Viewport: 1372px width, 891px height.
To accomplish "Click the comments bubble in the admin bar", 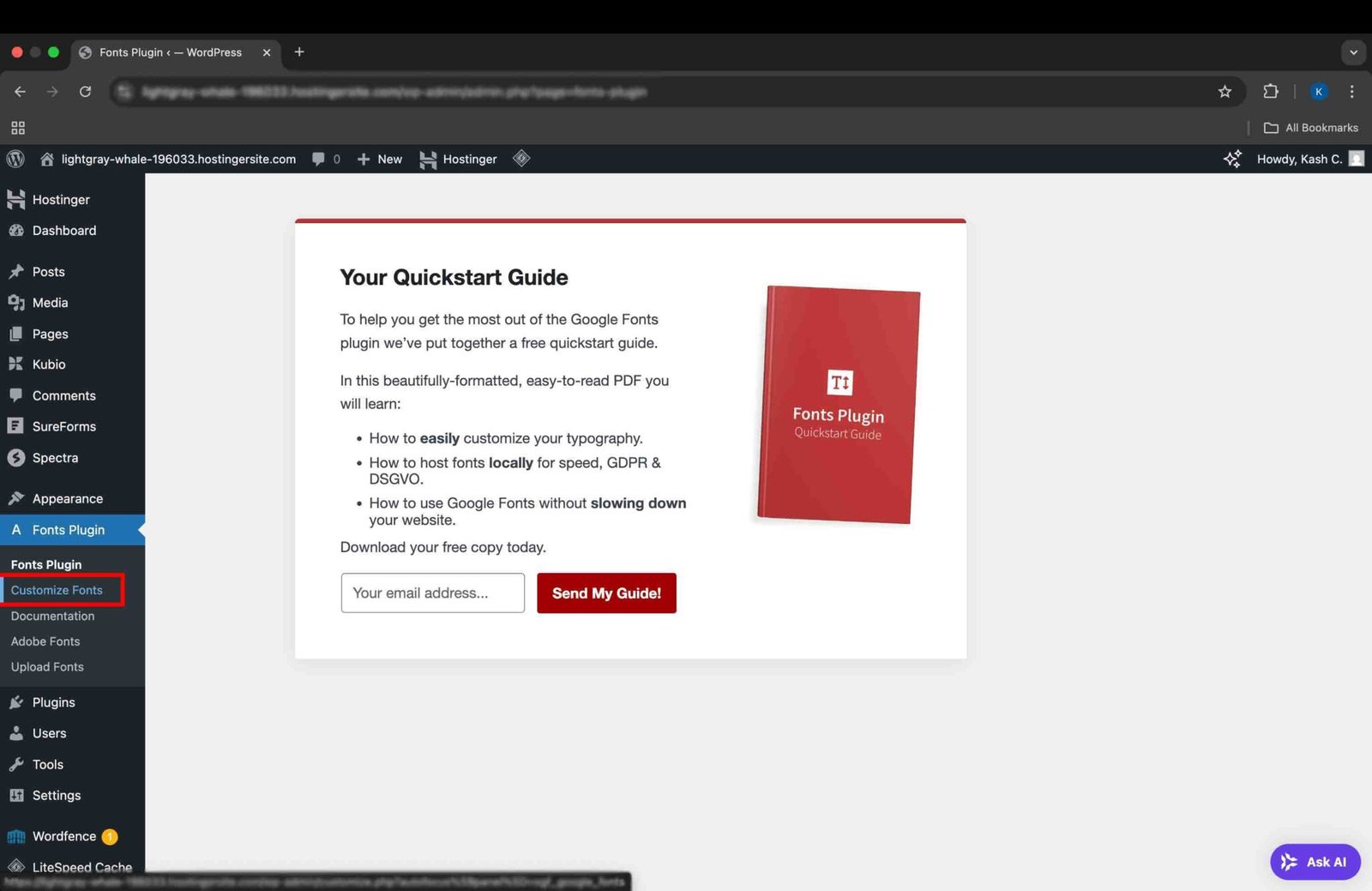I will click(x=318, y=159).
